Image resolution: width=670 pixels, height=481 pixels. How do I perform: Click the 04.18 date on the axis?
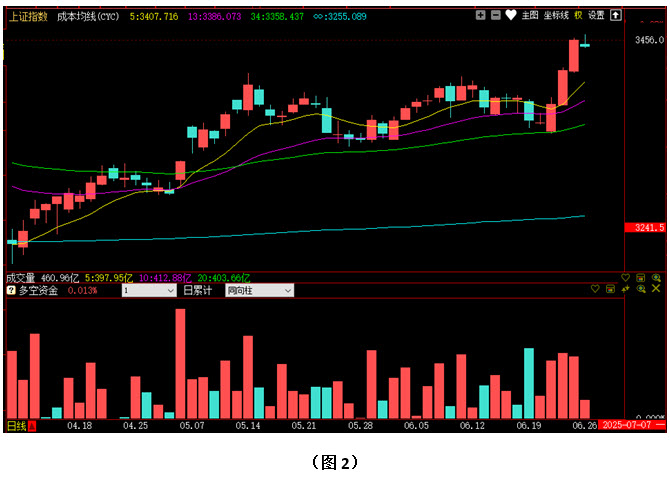(x=79, y=425)
